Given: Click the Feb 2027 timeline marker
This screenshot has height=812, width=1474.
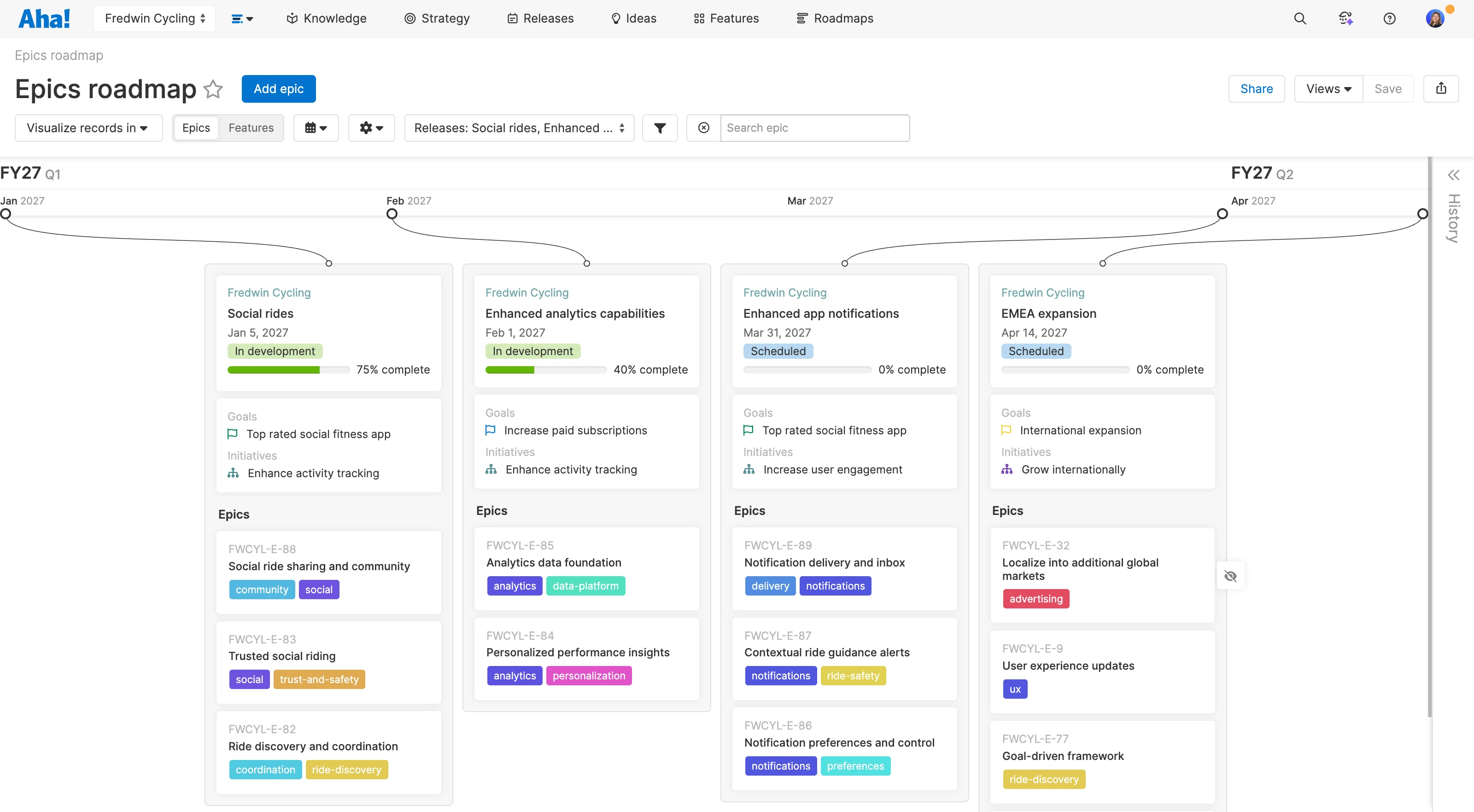Looking at the screenshot, I should 392,214.
